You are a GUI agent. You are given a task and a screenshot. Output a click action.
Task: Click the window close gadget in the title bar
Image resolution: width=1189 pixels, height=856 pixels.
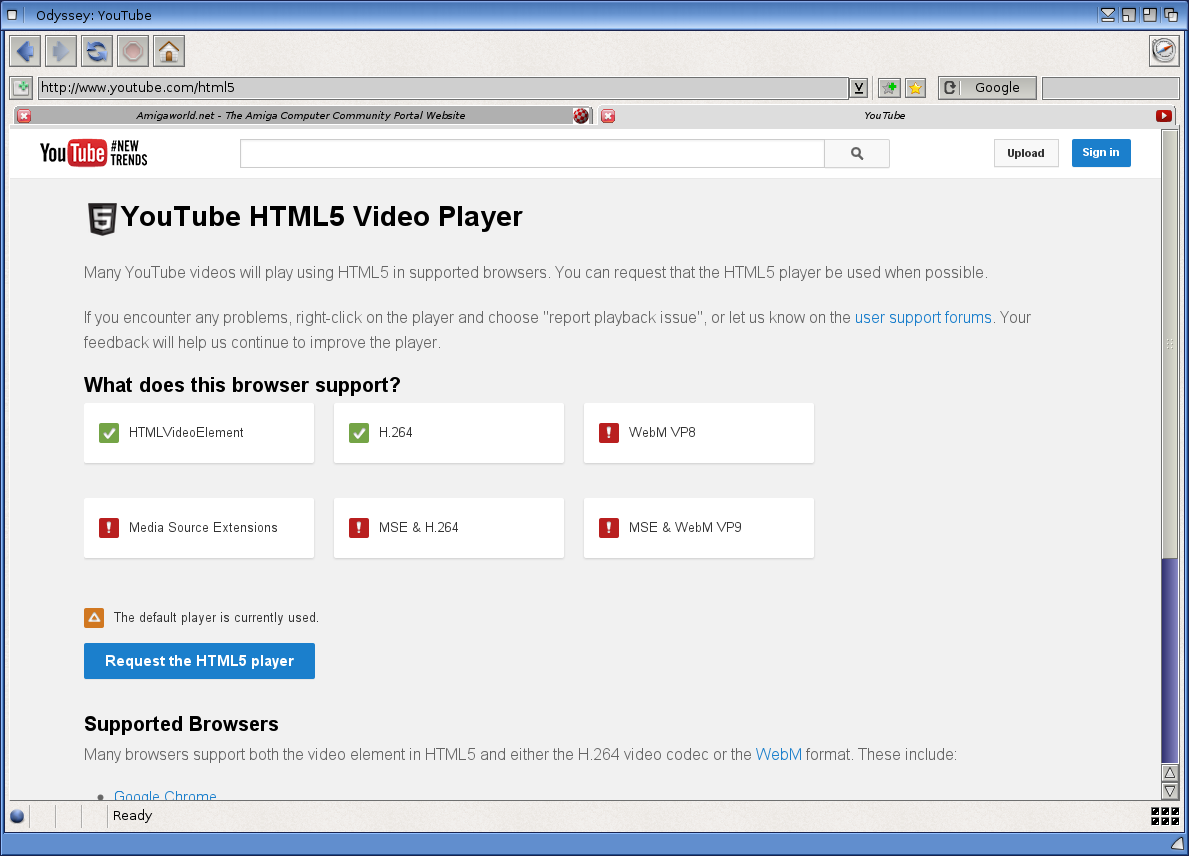point(12,15)
